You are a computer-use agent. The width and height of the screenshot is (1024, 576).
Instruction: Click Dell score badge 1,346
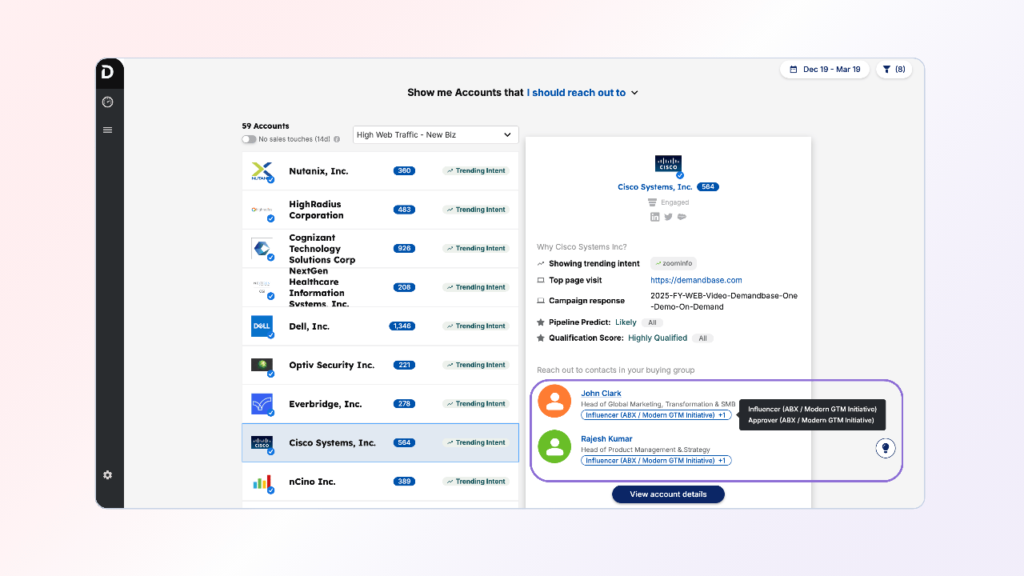(402, 326)
